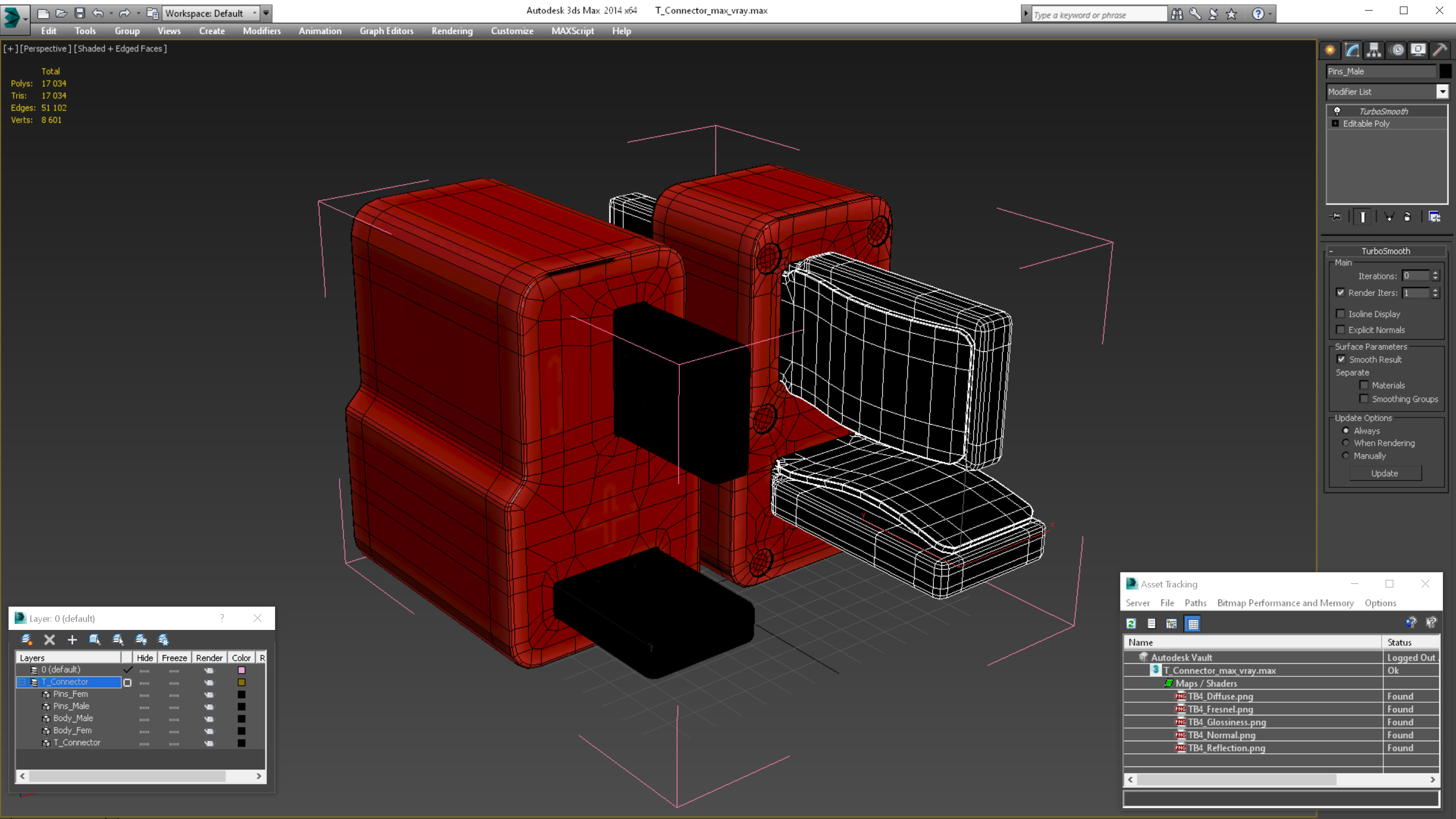Click the Undo arrow icon
1456x819 pixels.
97,12
